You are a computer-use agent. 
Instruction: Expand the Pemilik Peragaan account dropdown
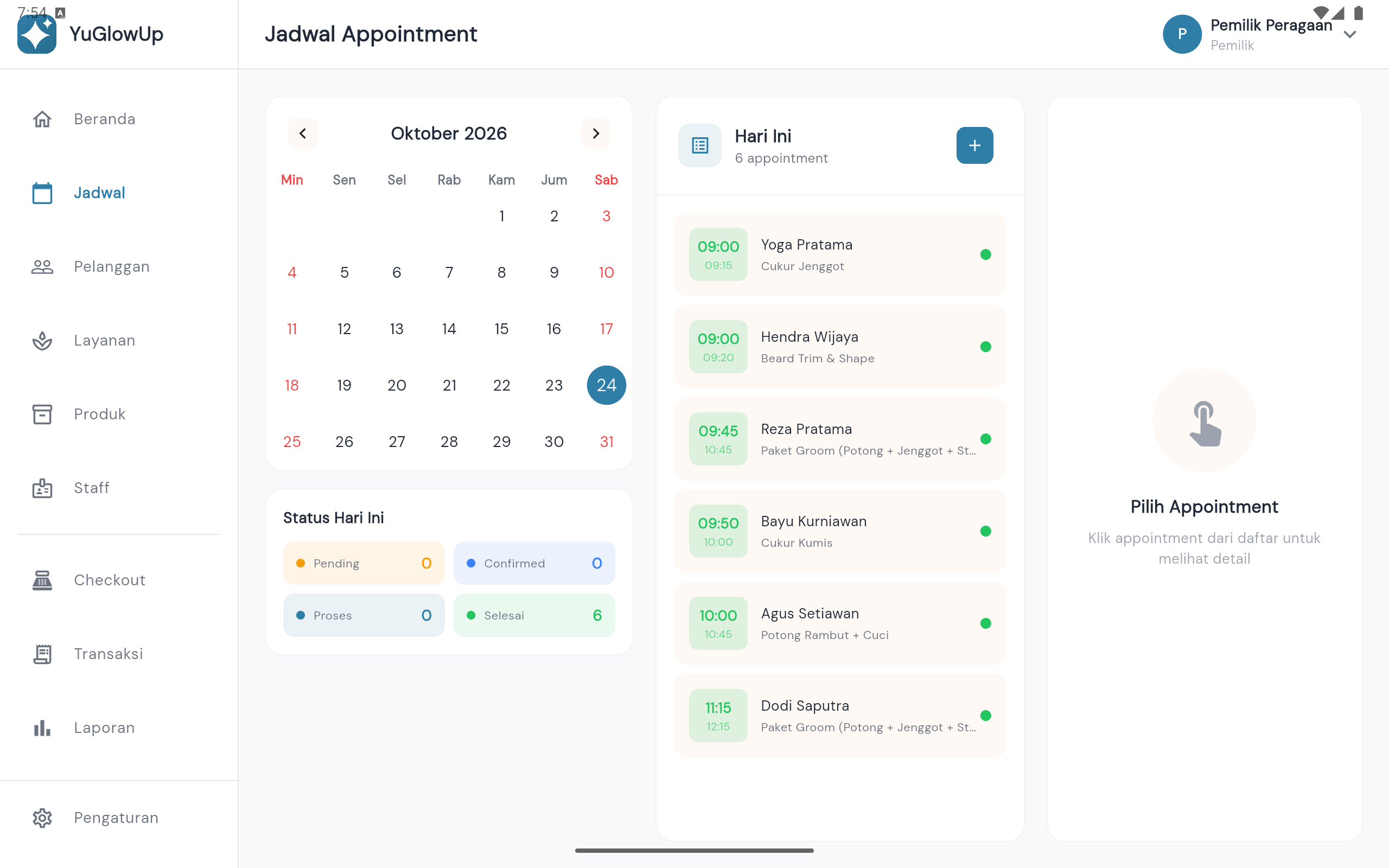(1350, 34)
